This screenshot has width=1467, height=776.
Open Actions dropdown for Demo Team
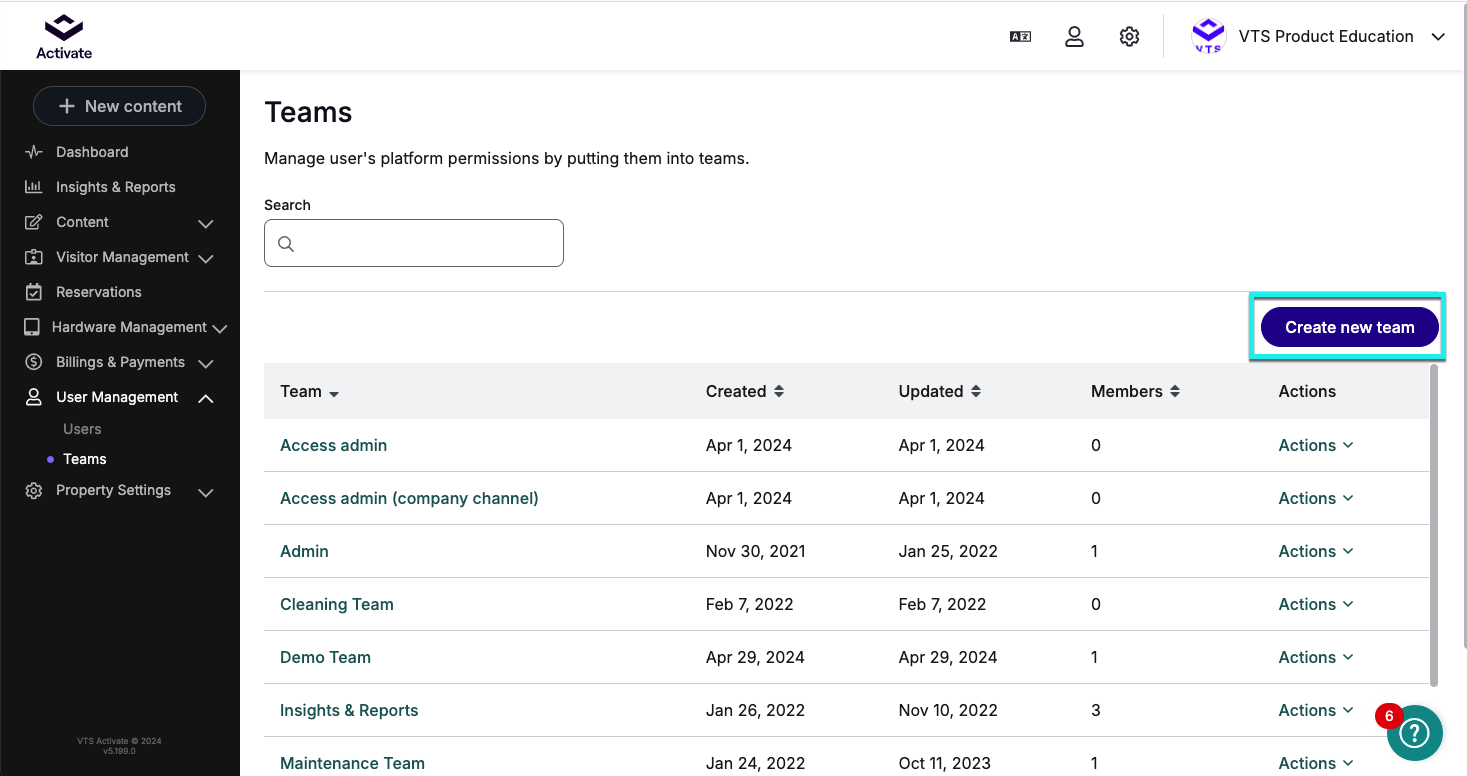click(x=1316, y=657)
